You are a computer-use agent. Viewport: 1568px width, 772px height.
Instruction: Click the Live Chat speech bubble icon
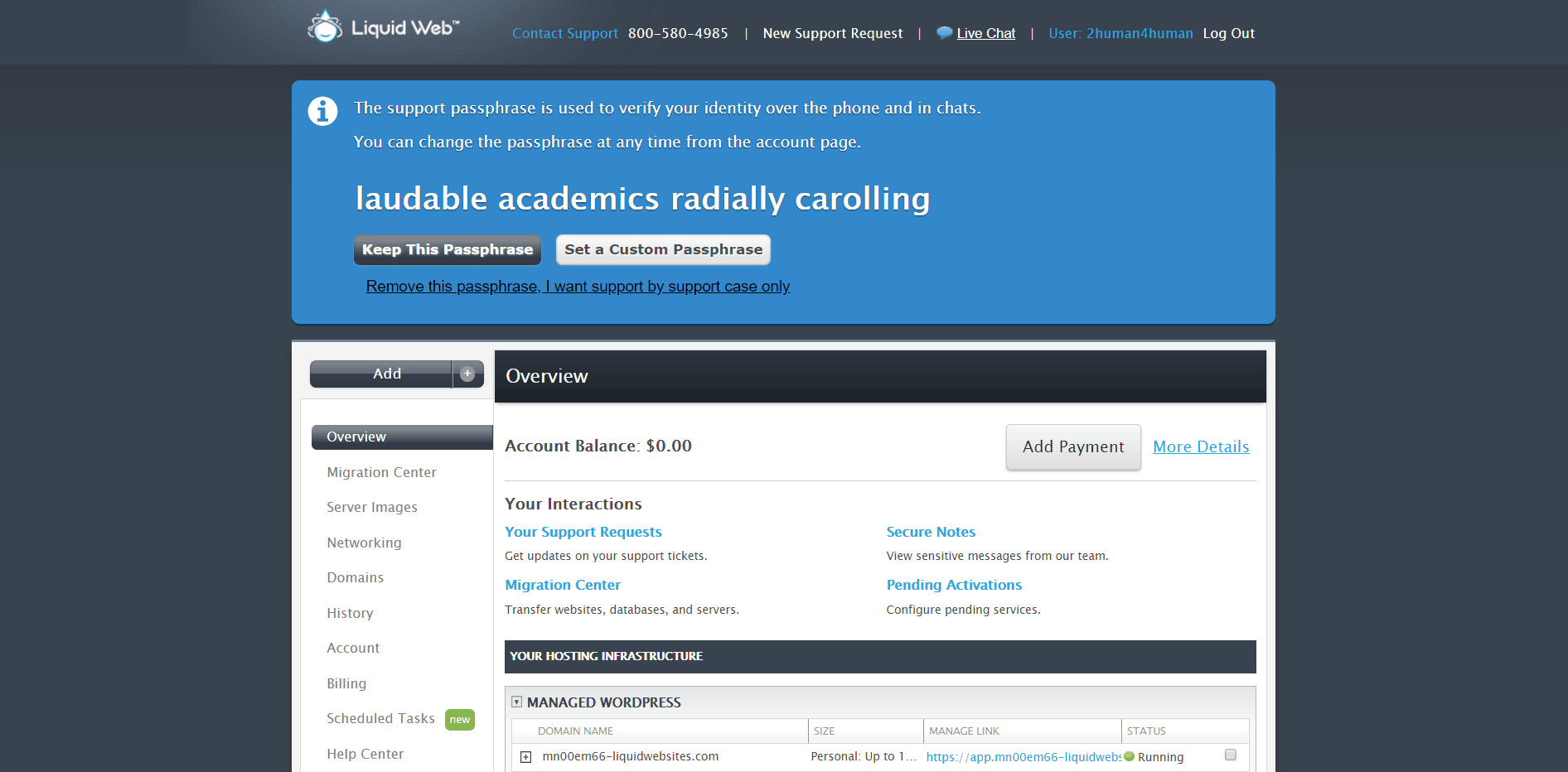(944, 33)
